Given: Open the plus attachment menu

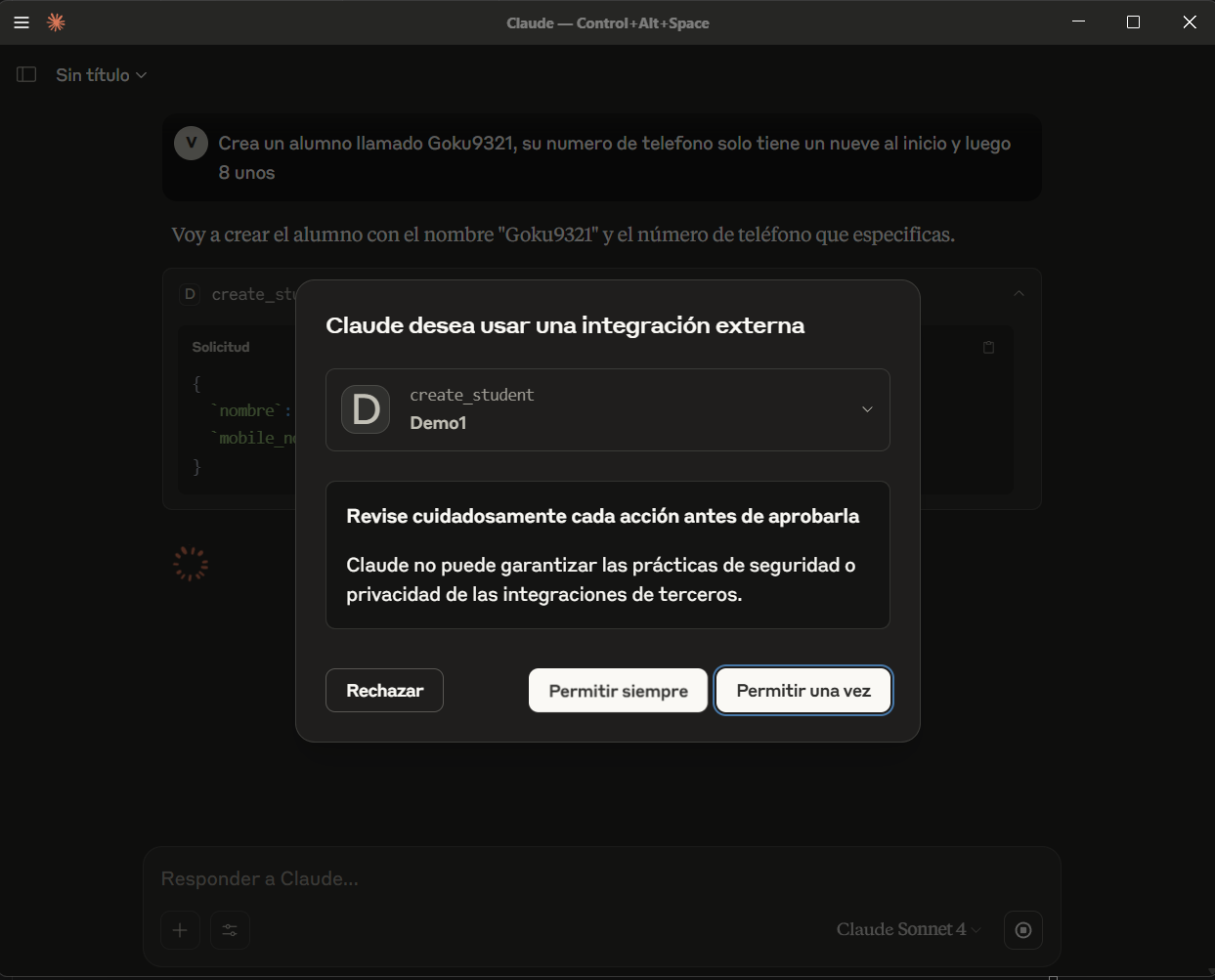Looking at the screenshot, I should pos(180,930).
